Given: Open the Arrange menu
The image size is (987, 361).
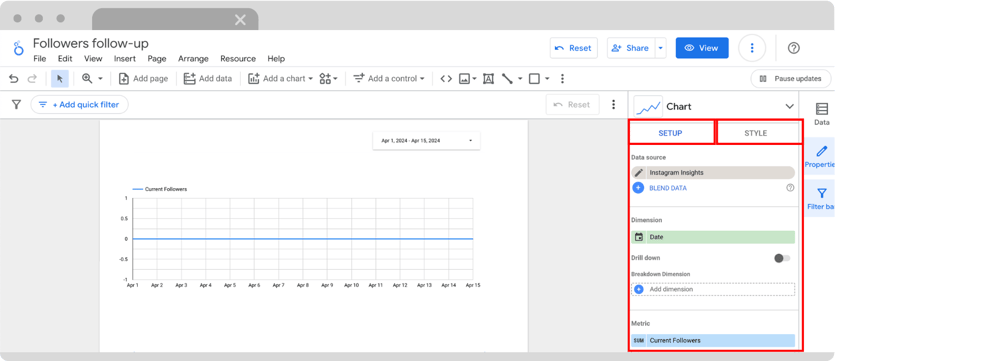Looking at the screenshot, I should (193, 58).
